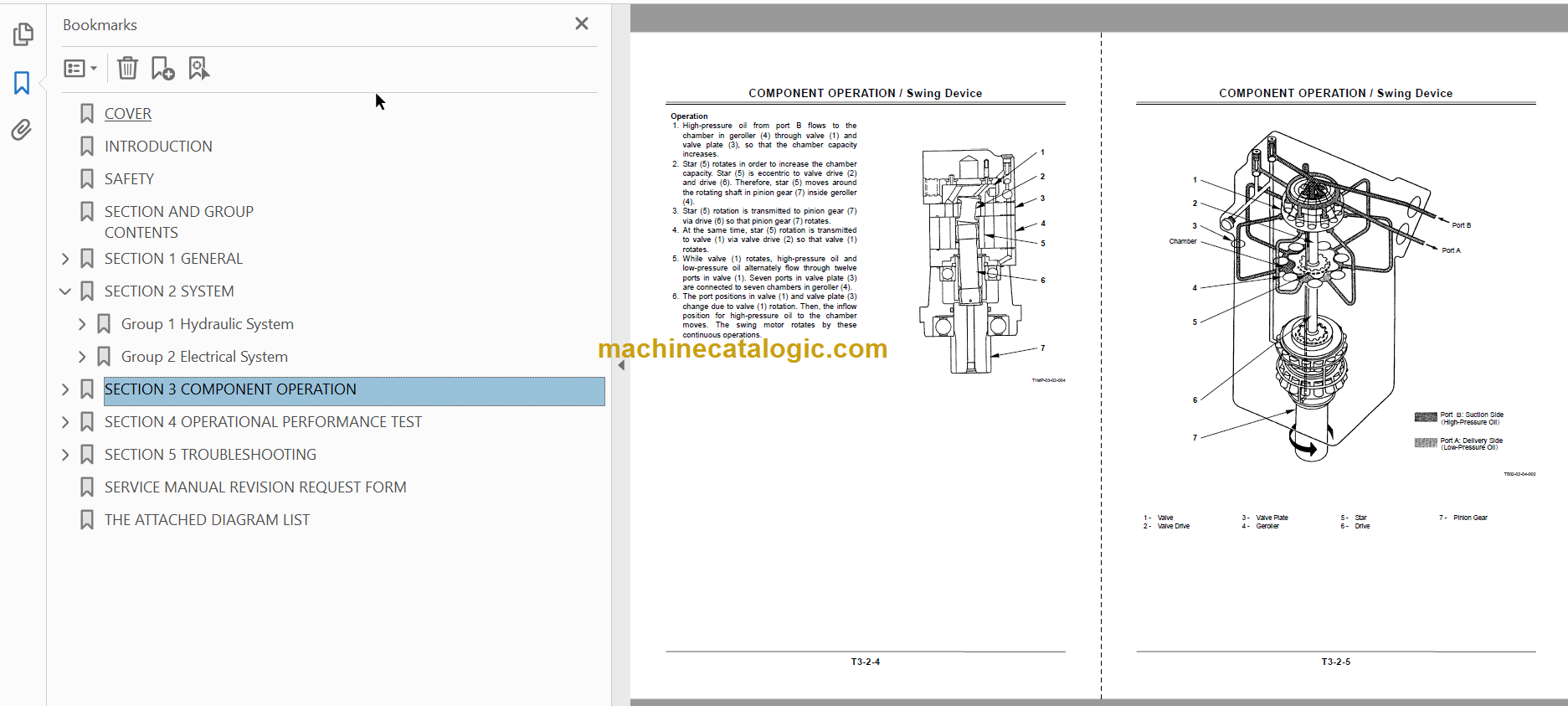This screenshot has height=706, width=1568.
Task: Click bookmark icon beside SECTION 2 SYSTEM
Action: point(87,291)
